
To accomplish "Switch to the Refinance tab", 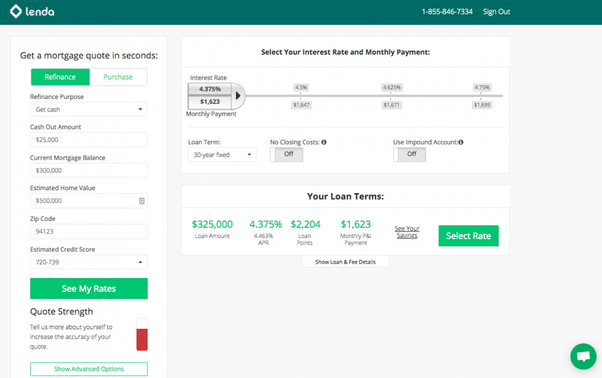I will [60, 77].
